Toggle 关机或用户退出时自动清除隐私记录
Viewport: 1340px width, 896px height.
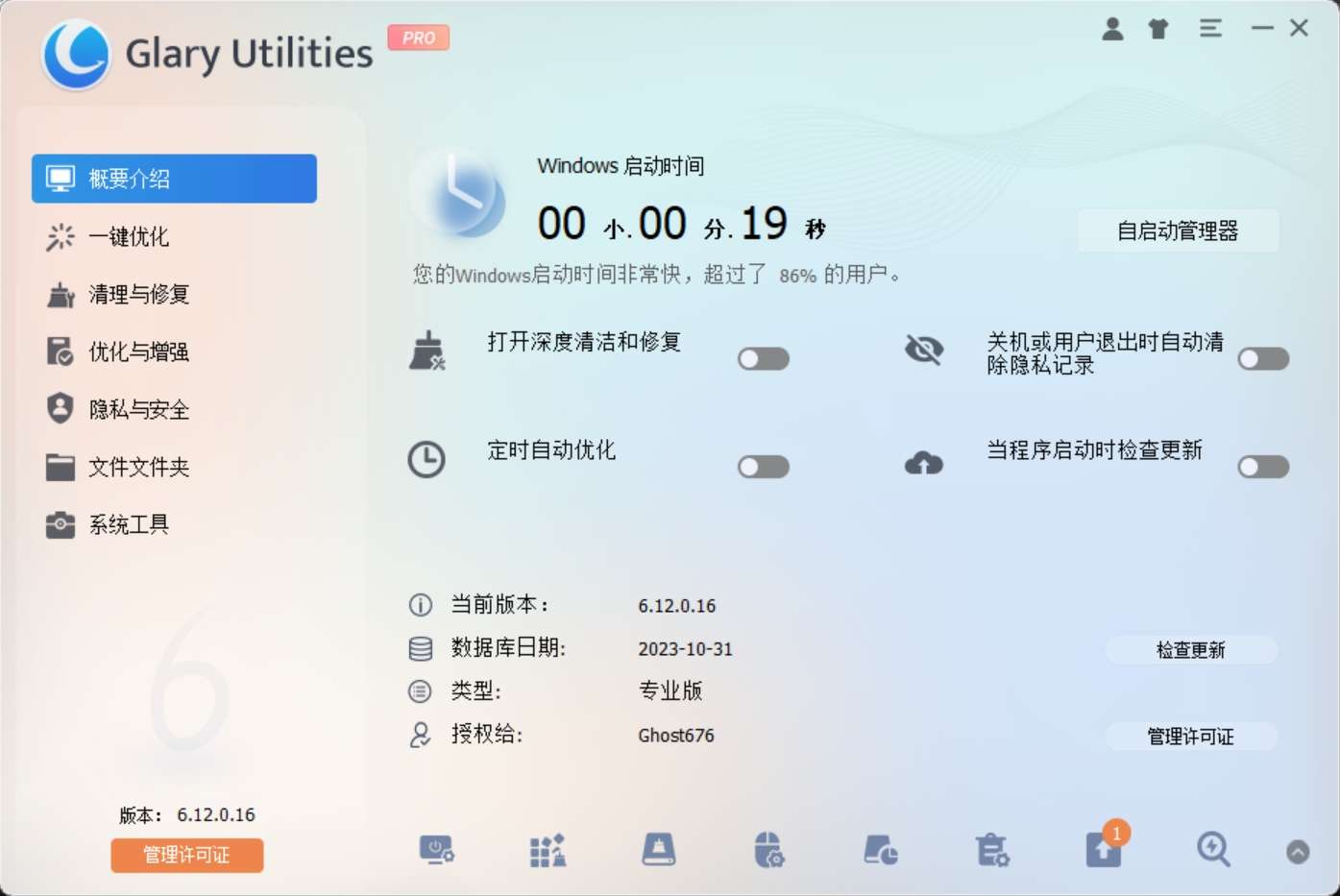tap(1263, 357)
